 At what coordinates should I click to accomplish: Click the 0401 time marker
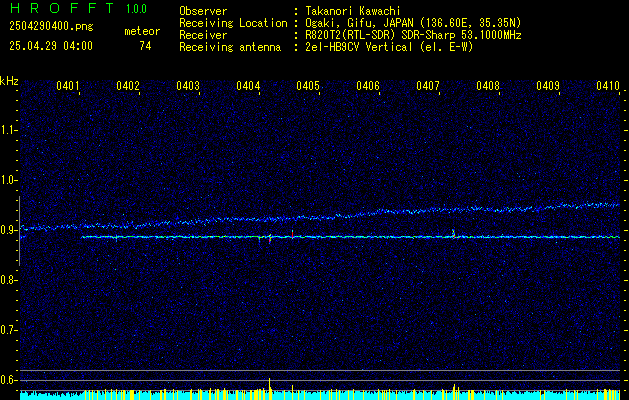[68, 86]
